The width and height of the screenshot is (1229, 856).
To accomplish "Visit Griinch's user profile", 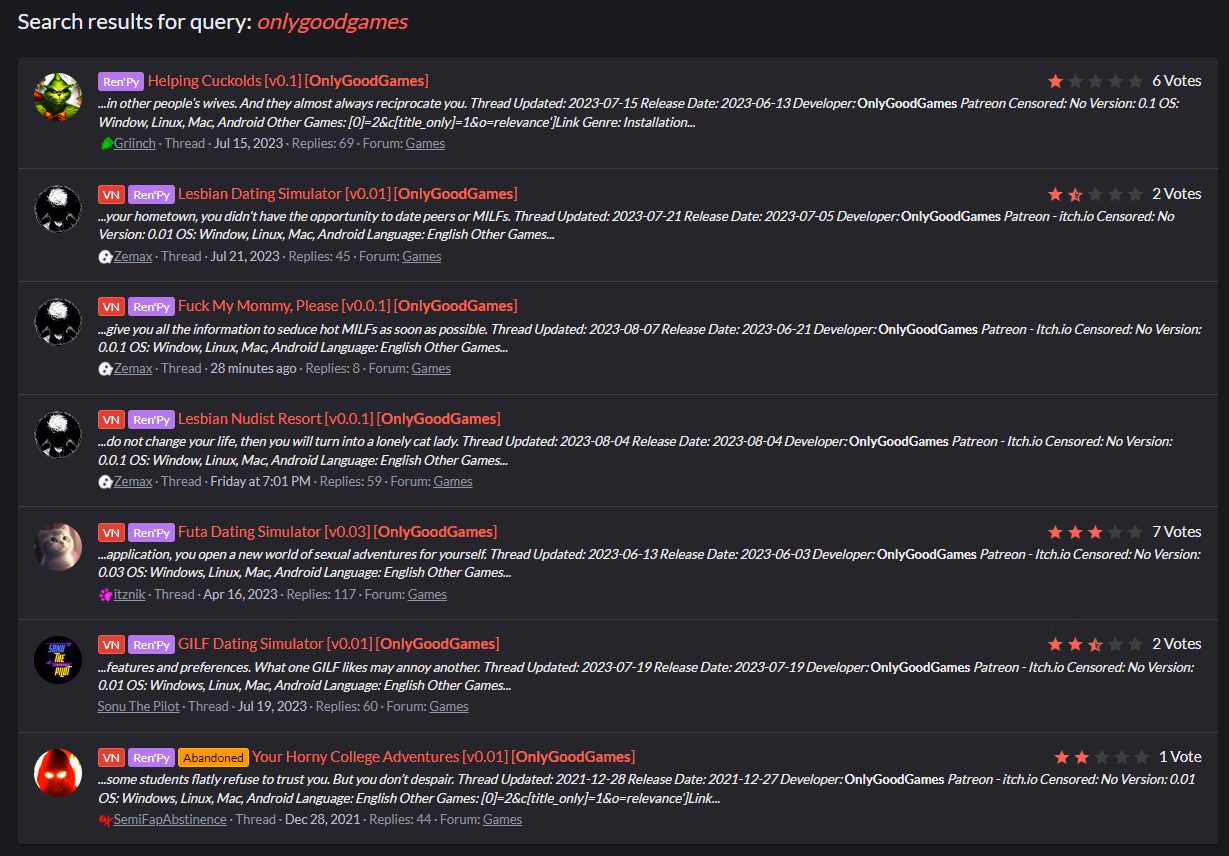I will (x=135, y=143).
